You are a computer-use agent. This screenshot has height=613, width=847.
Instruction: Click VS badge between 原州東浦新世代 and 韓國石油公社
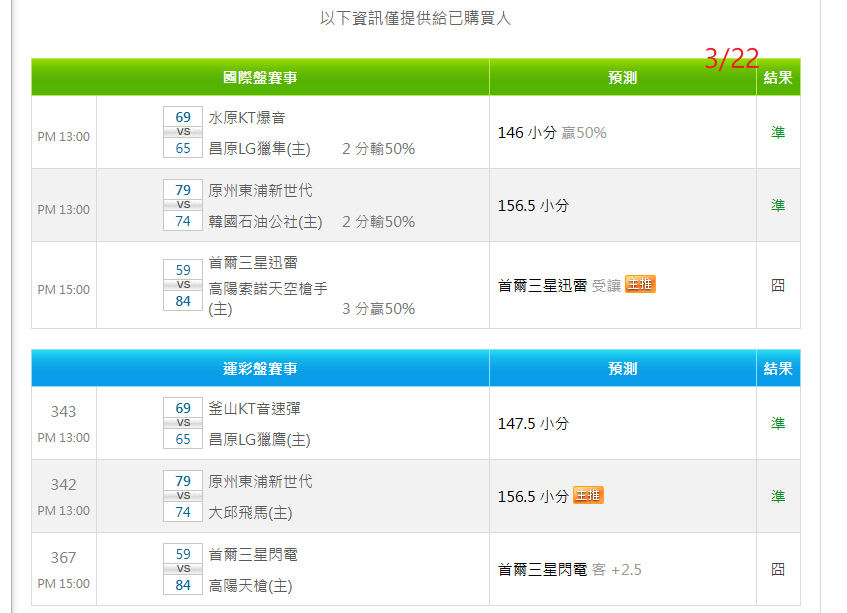[x=183, y=205]
